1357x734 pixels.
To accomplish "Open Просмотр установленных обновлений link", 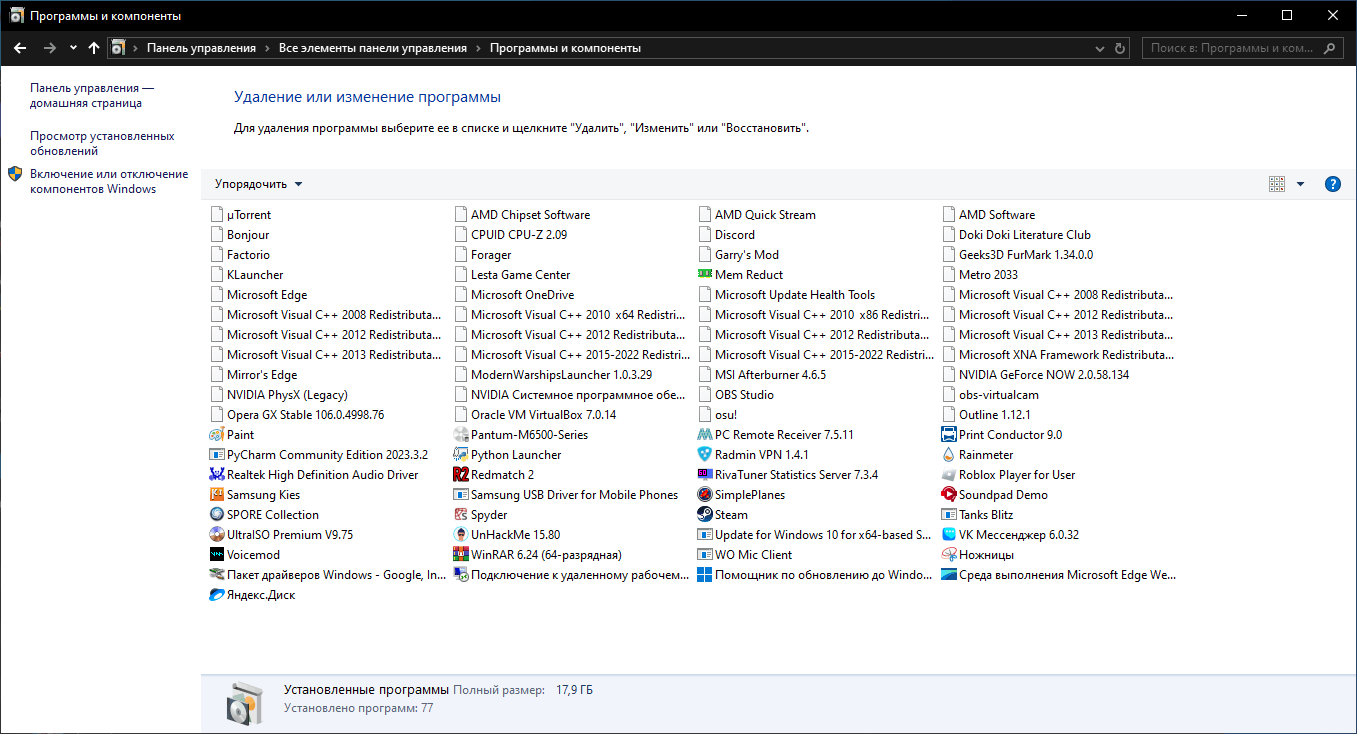I will tap(102, 143).
